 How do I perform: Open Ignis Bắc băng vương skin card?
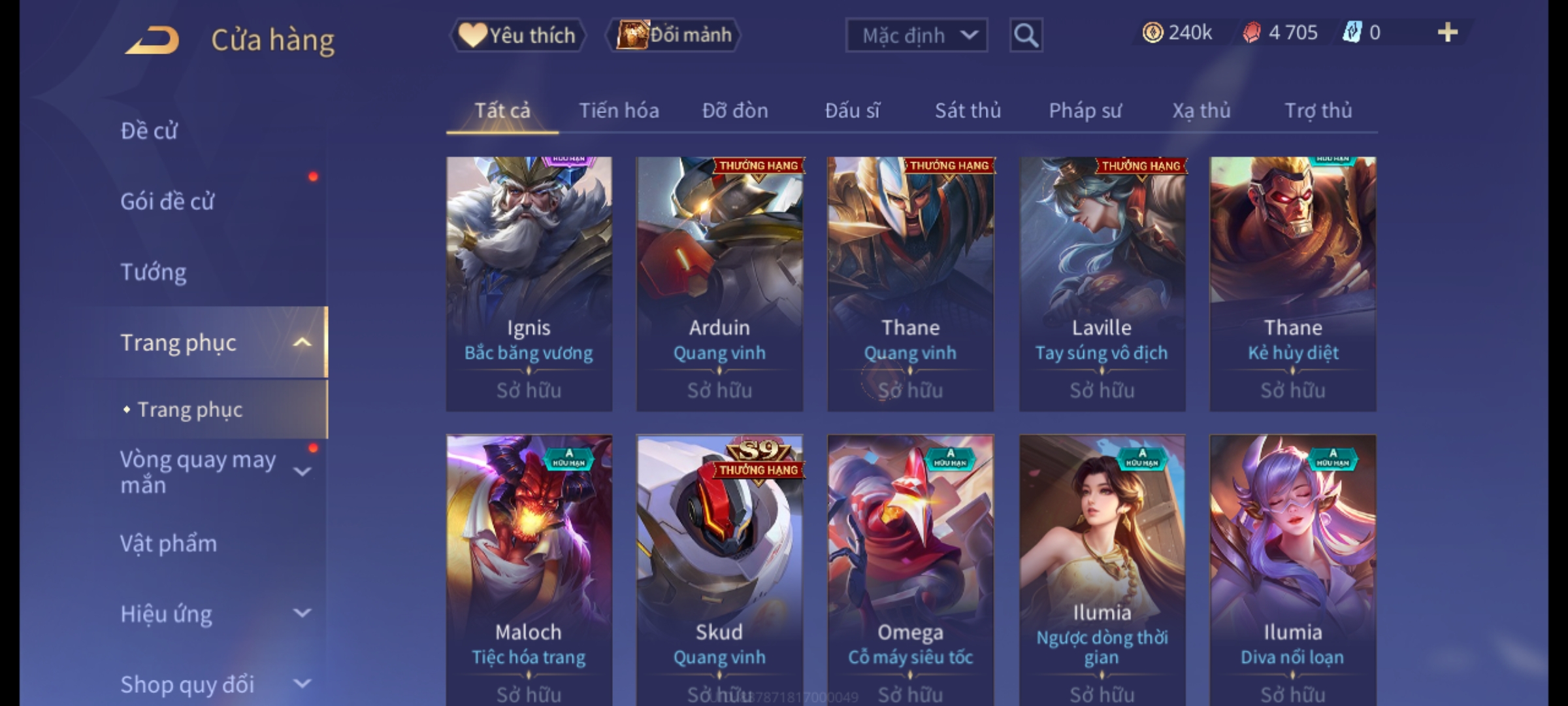point(529,284)
